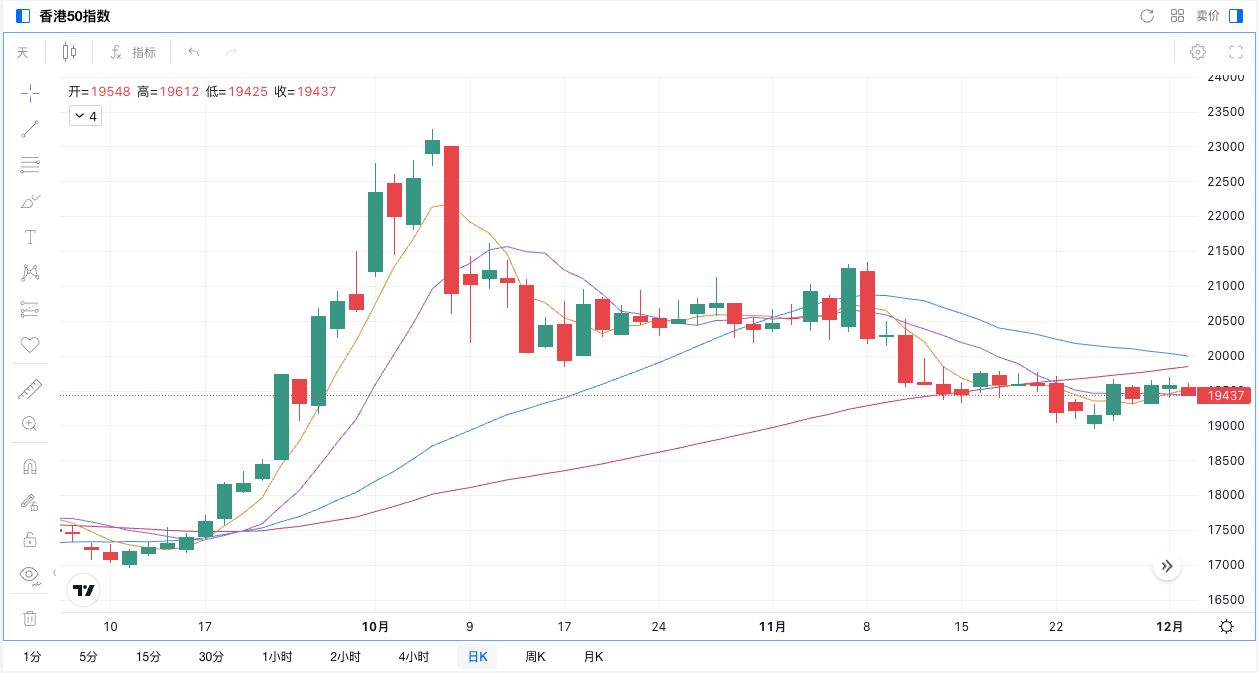The image size is (1259, 673).
Task: Open the price axis settings gear
Action: (1226, 627)
